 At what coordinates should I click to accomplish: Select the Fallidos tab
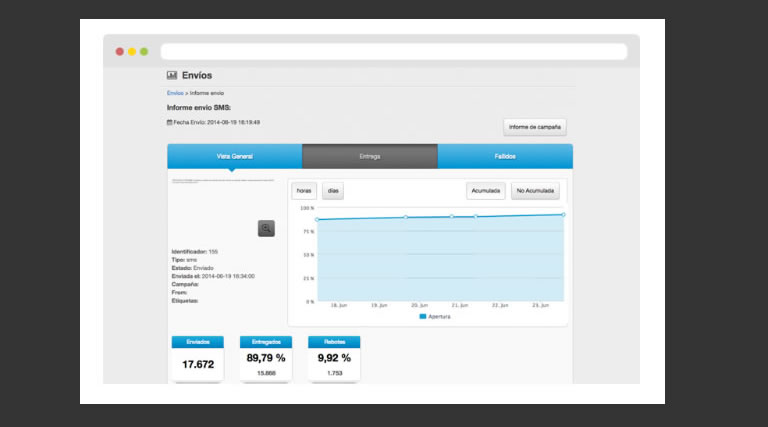[505, 157]
